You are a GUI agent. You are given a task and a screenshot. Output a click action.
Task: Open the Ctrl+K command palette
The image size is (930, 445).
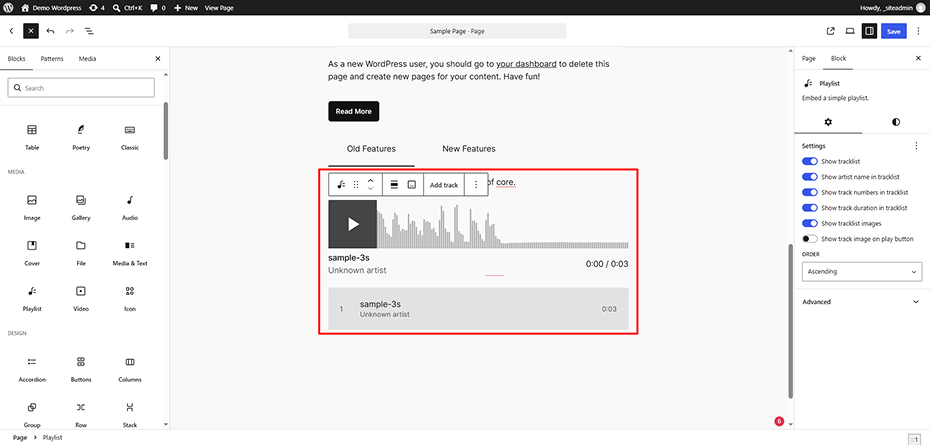[x=127, y=8]
